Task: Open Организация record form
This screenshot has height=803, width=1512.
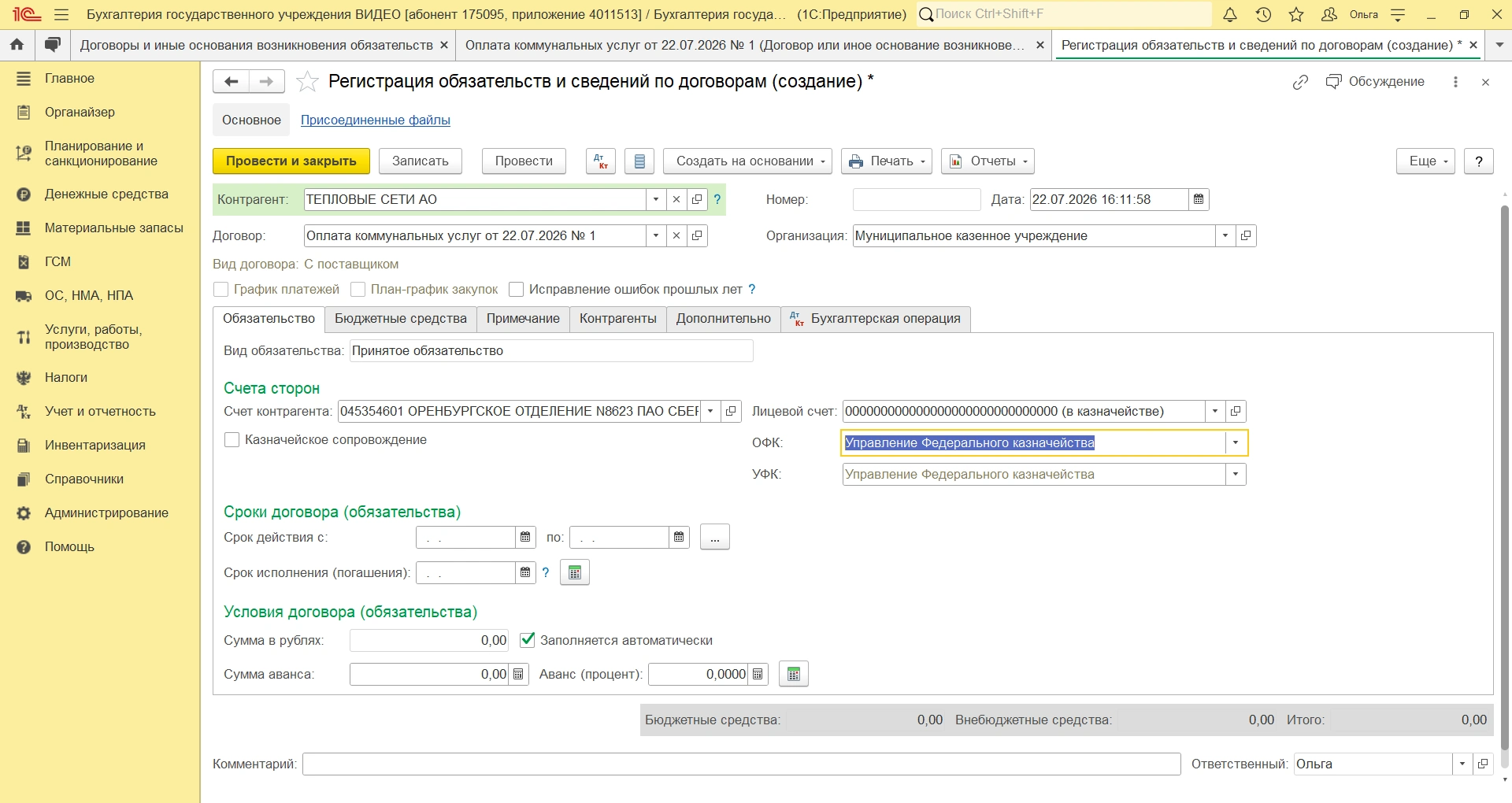Action: pyautogui.click(x=1246, y=236)
